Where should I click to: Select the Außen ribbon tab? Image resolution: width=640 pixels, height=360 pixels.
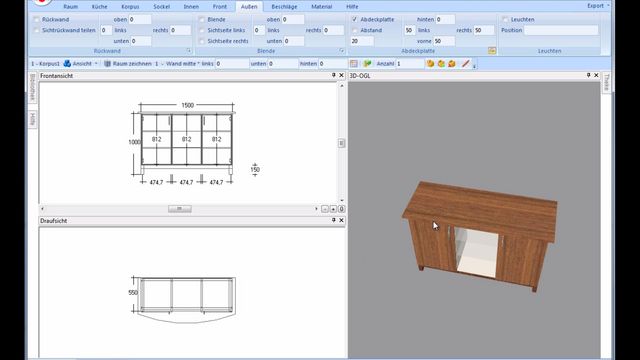click(249, 7)
